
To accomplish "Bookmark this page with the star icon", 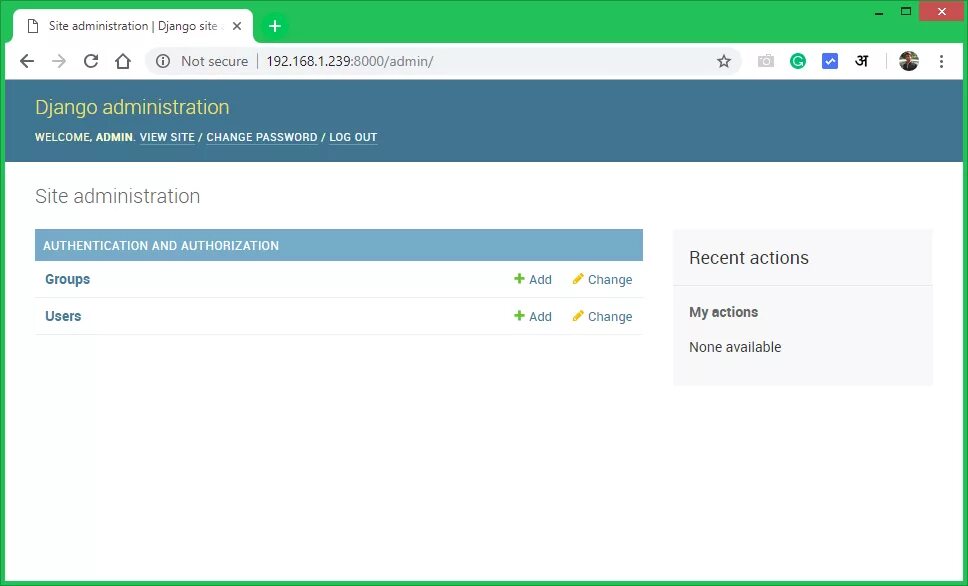I will pos(724,61).
